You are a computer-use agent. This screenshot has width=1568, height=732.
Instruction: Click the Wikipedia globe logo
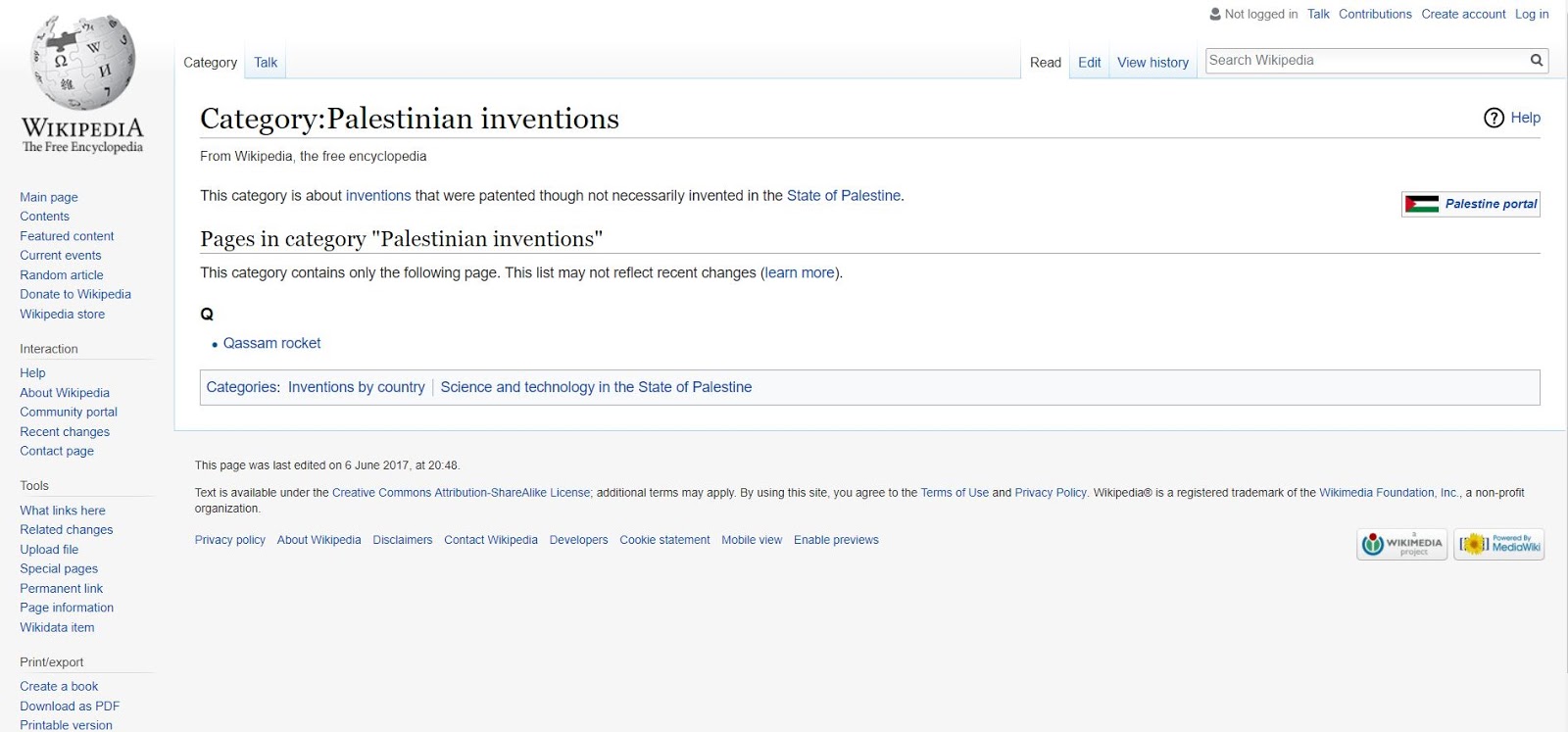click(x=82, y=64)
